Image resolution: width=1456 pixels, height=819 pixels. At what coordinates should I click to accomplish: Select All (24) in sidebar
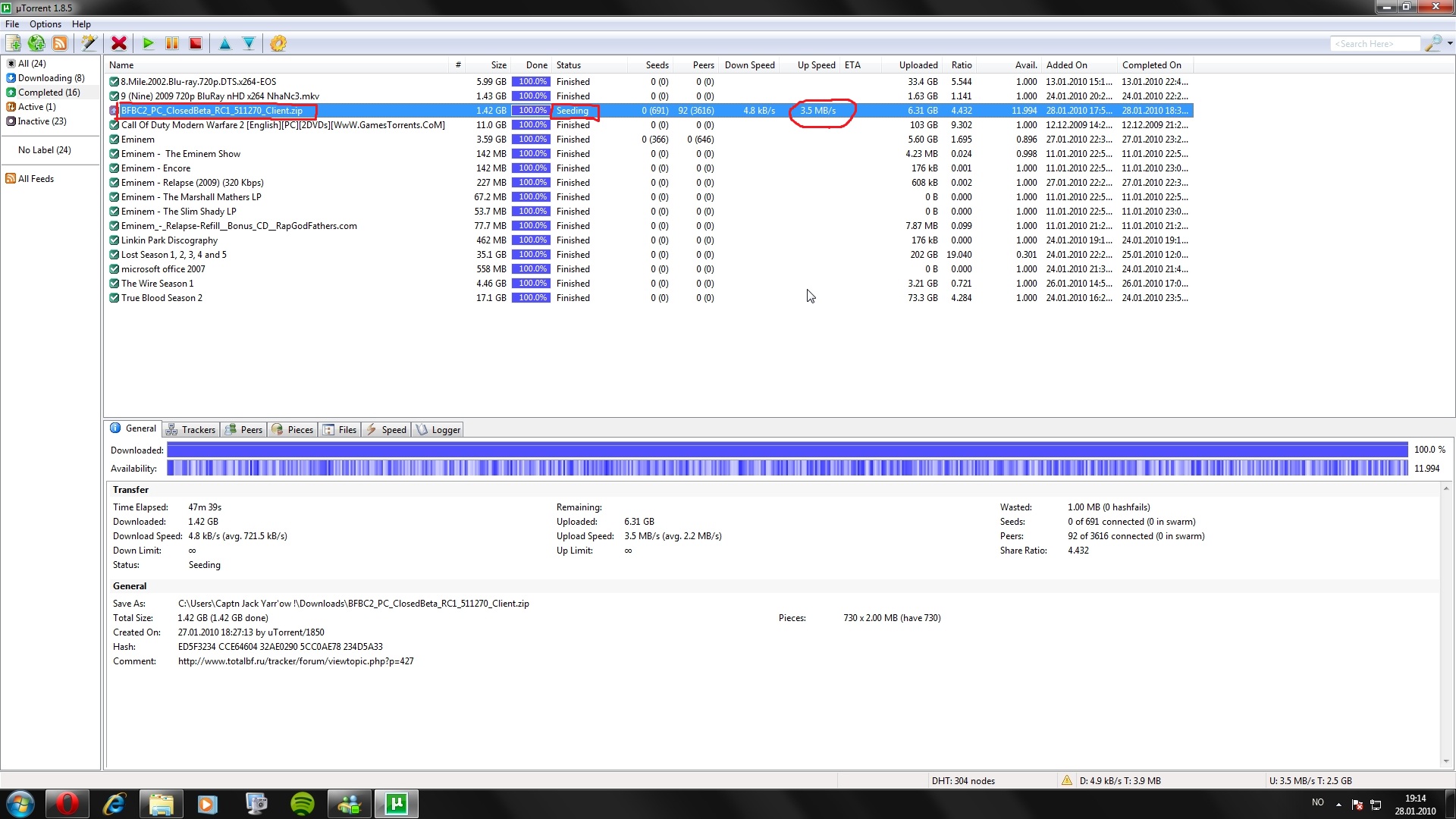pyautogui.click(x=32, y=64)
